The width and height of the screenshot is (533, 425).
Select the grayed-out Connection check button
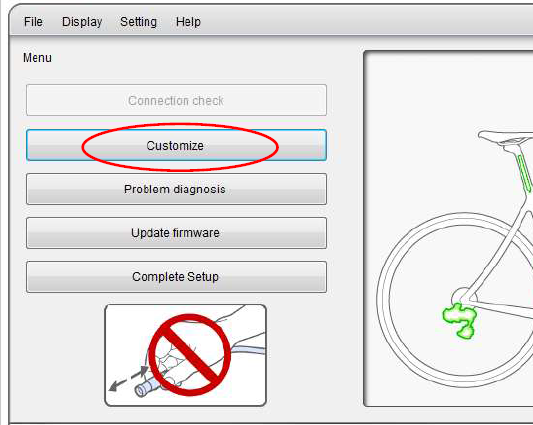point(176,100)
